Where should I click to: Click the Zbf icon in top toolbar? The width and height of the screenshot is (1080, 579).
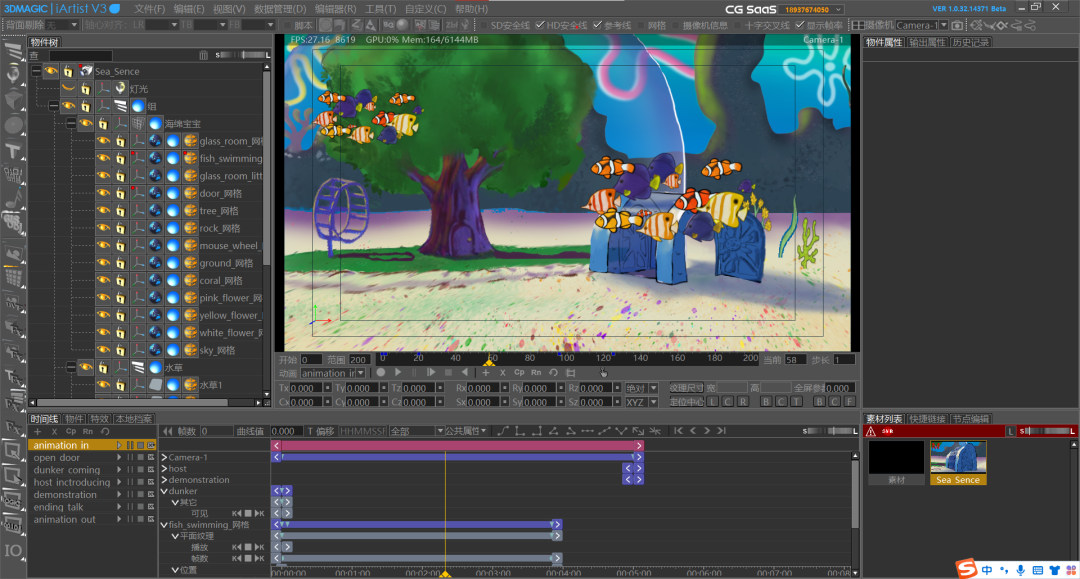point(451,25)
